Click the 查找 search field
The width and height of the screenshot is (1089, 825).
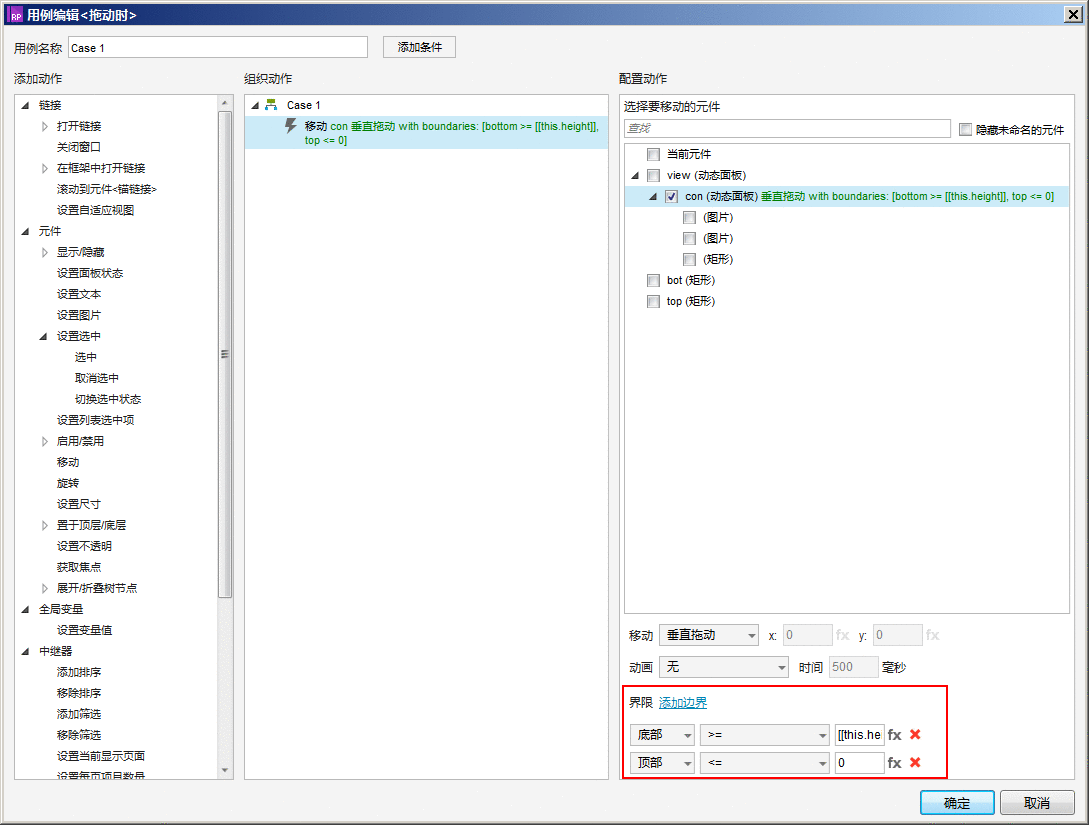[x=787, y=128]
